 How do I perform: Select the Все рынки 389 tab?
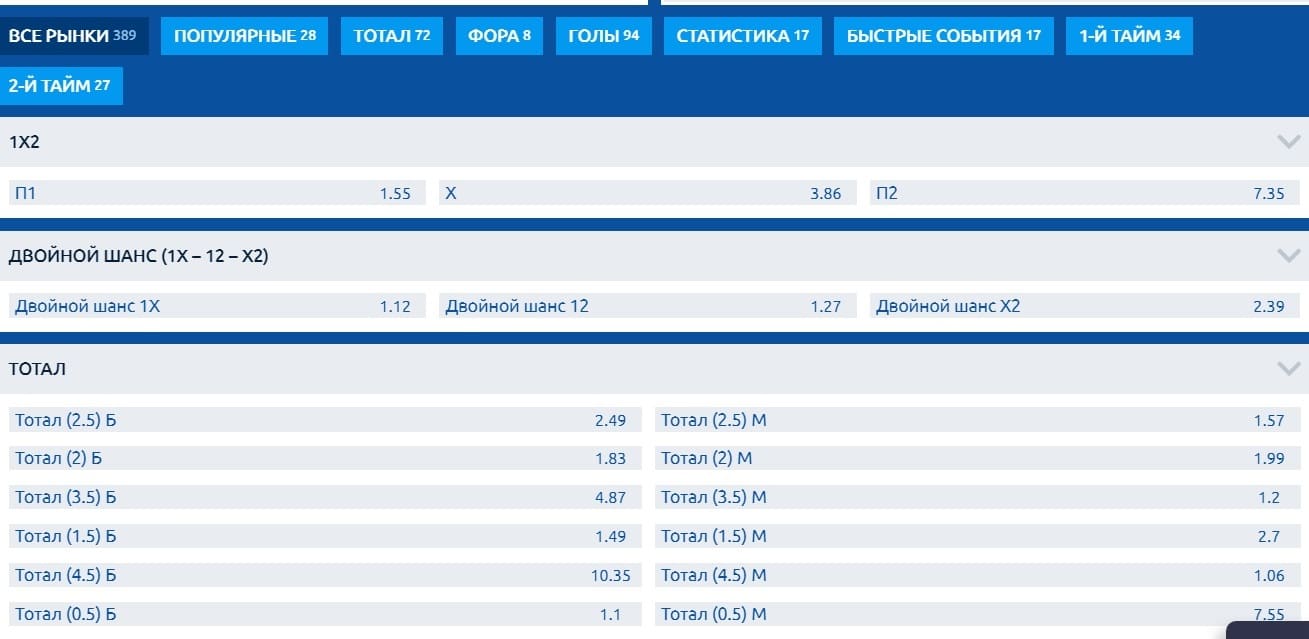(x=72, y=36)
